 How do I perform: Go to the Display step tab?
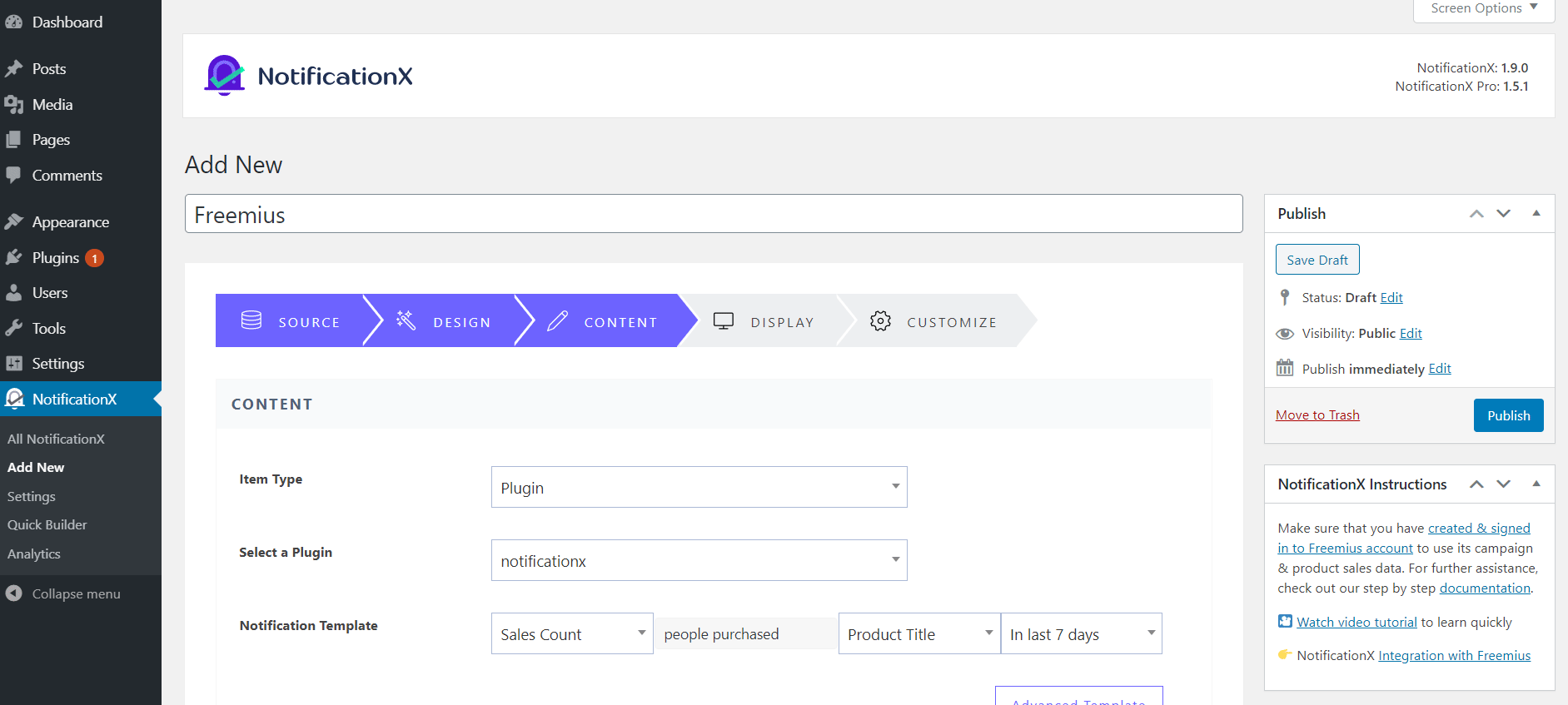tap(764, 320)
